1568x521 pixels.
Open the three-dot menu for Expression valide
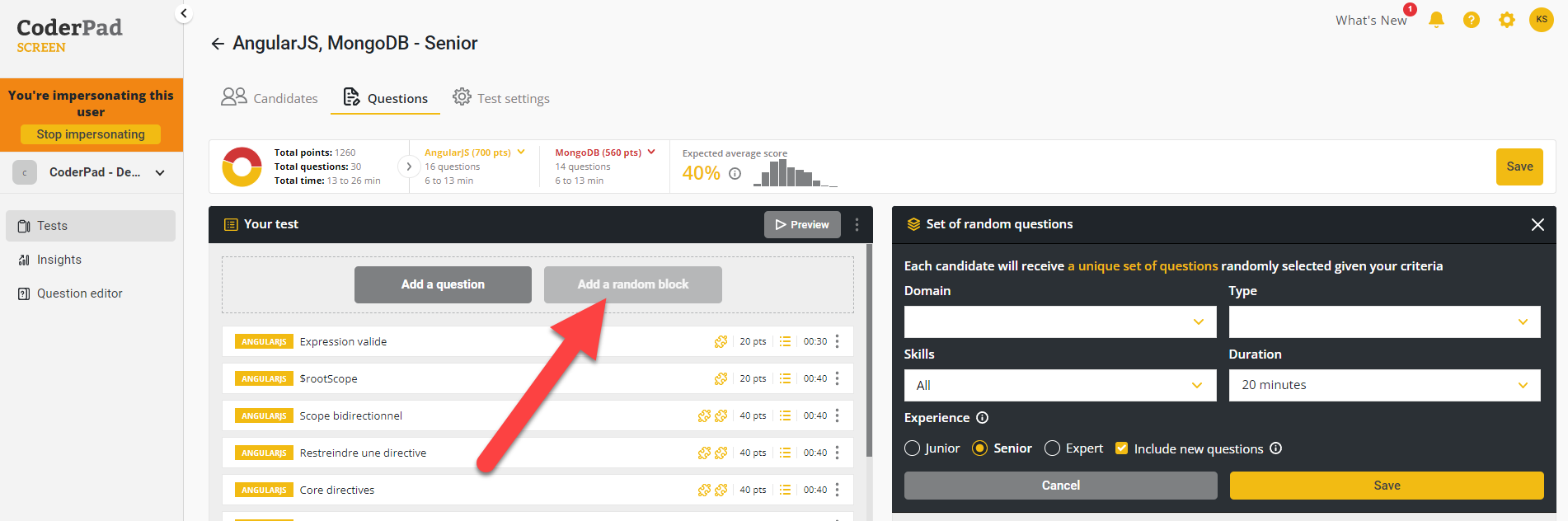pos(838,341)
